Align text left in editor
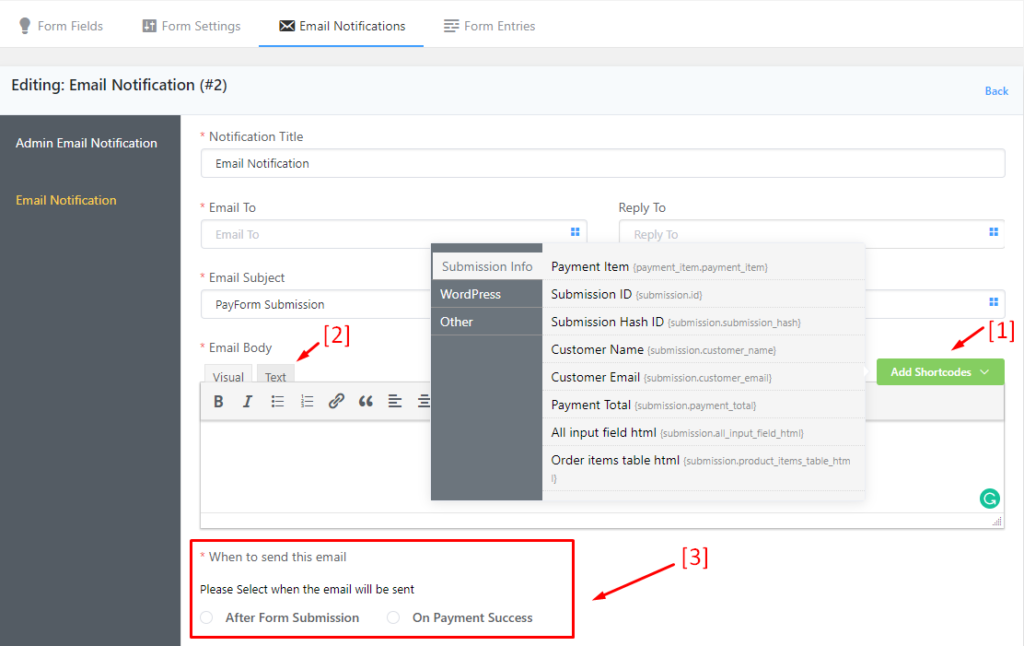The height and width of the screenshot is (646, 1024). click(395, 401)
